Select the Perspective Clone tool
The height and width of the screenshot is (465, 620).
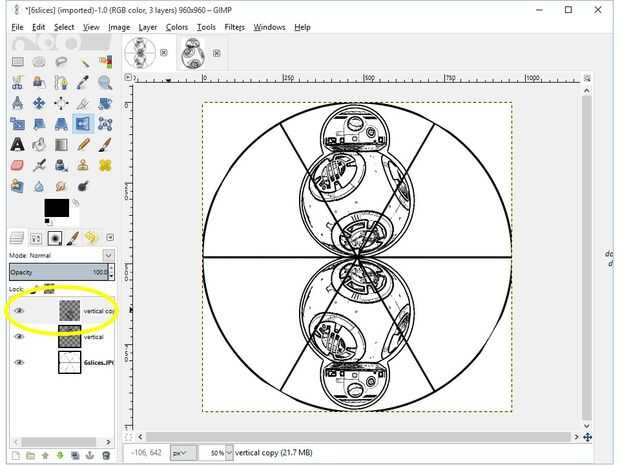(18, 186)
